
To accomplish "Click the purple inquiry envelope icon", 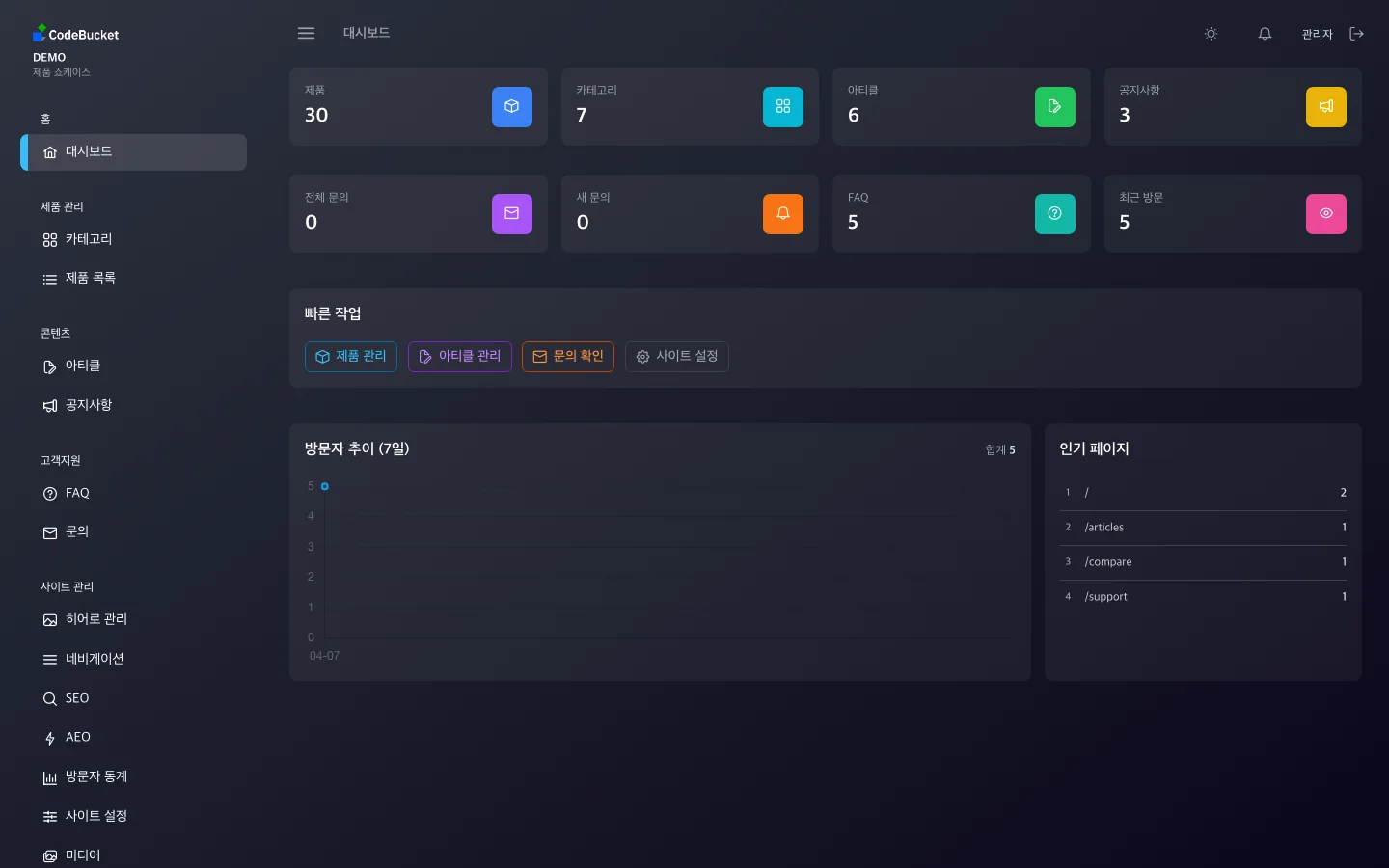I will [511, 214].
